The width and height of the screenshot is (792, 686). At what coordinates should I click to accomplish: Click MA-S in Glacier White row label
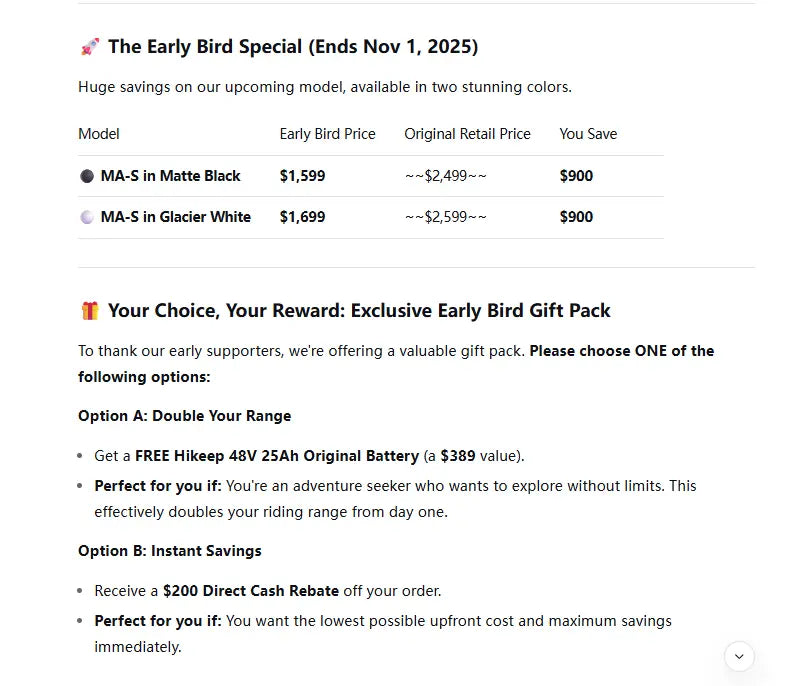[176, 217]
